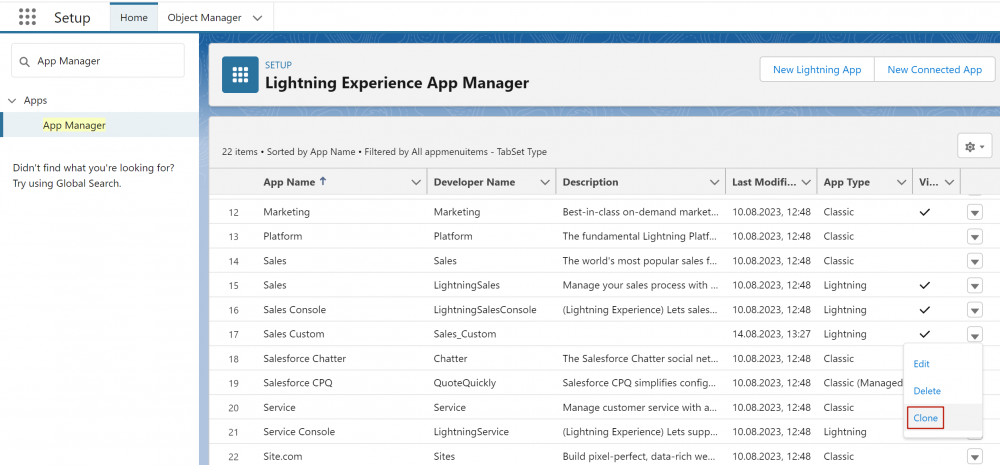Open the App Name column menu chevron

[416, 182]
